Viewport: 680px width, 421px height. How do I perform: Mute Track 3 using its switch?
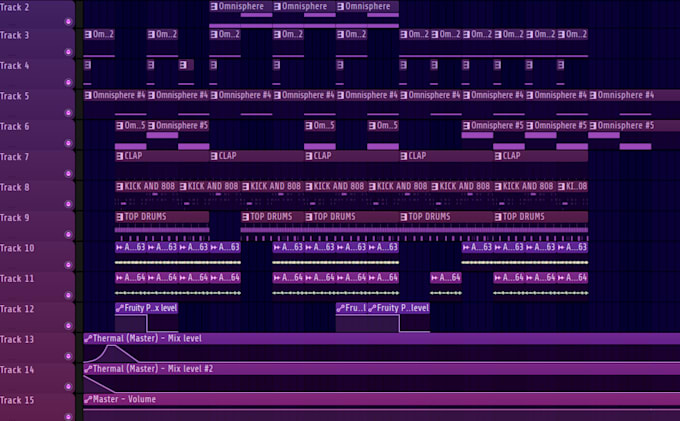point(68,52)
